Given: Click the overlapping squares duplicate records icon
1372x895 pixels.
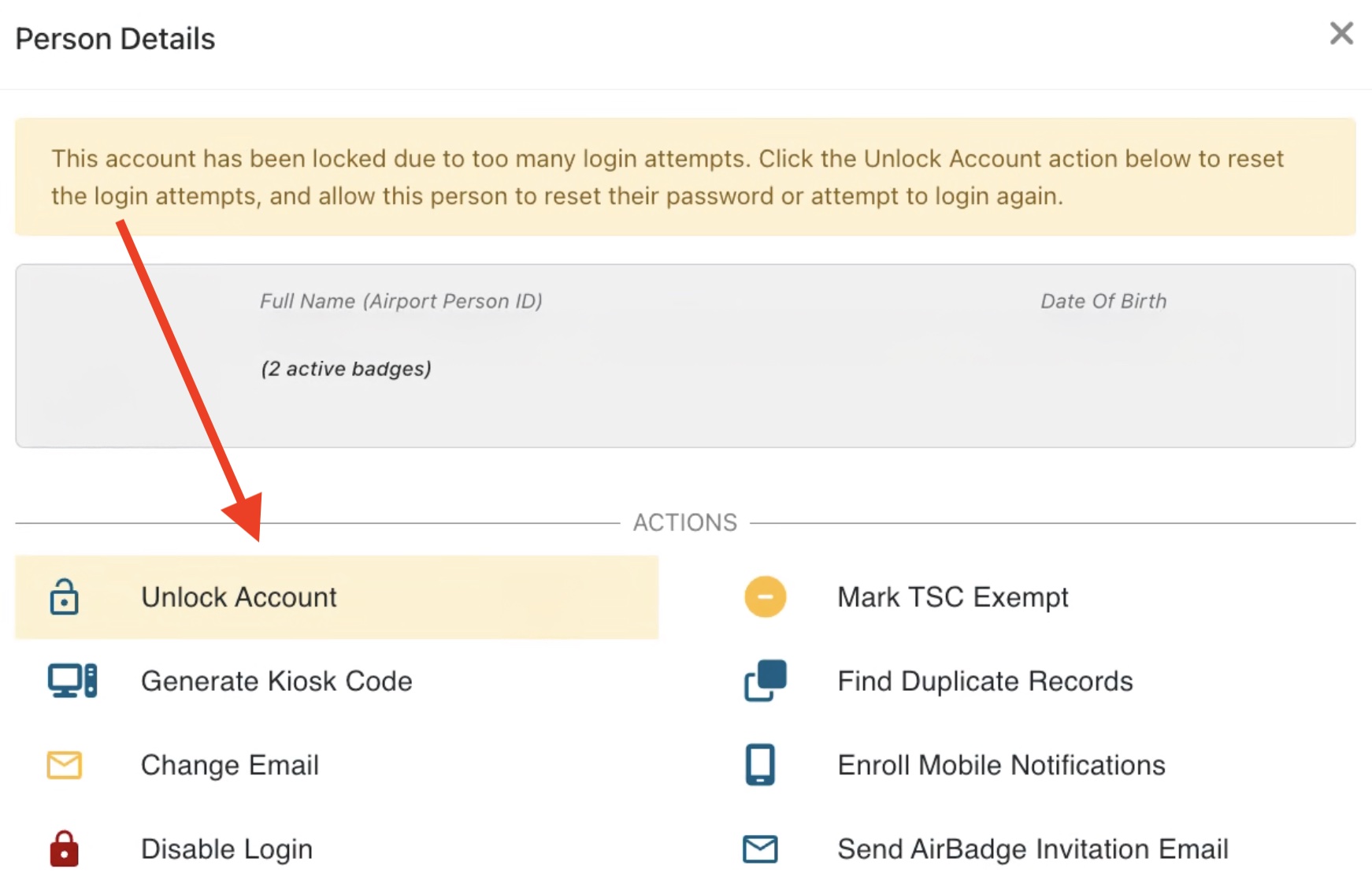Looking at the screenshot, I should [x=765, y=681].
